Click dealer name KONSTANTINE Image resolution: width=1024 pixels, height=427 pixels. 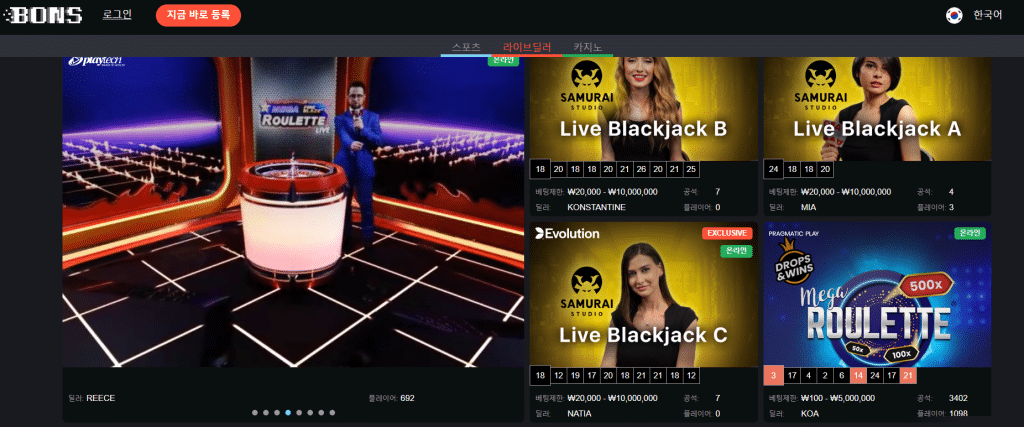597,208
